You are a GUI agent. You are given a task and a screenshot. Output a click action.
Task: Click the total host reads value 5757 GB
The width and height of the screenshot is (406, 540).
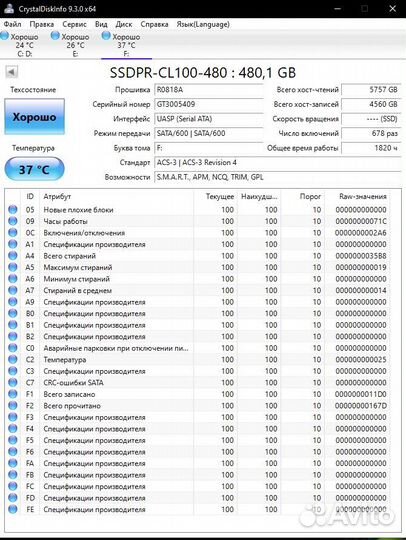[x=371, y=90]
